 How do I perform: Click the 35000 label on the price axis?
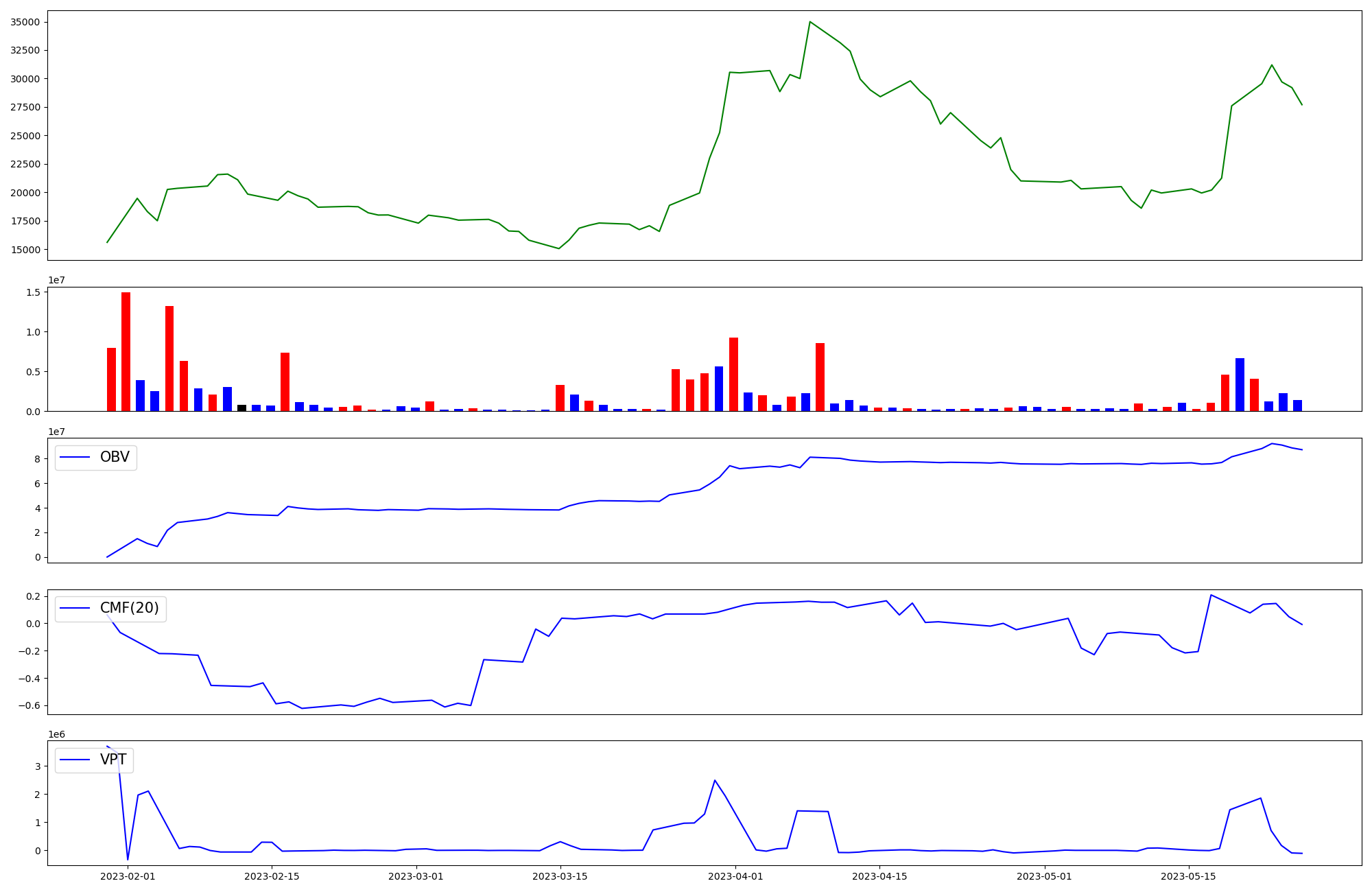coord(25,22)
